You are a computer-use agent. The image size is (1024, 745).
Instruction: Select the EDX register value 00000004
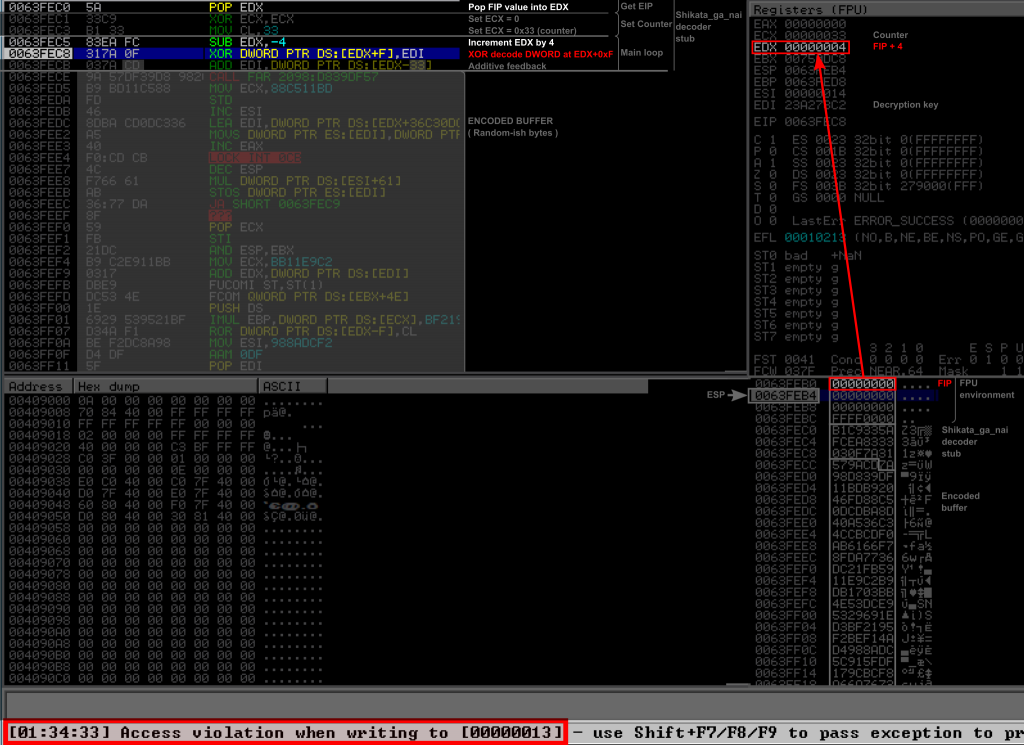[815, 47]
